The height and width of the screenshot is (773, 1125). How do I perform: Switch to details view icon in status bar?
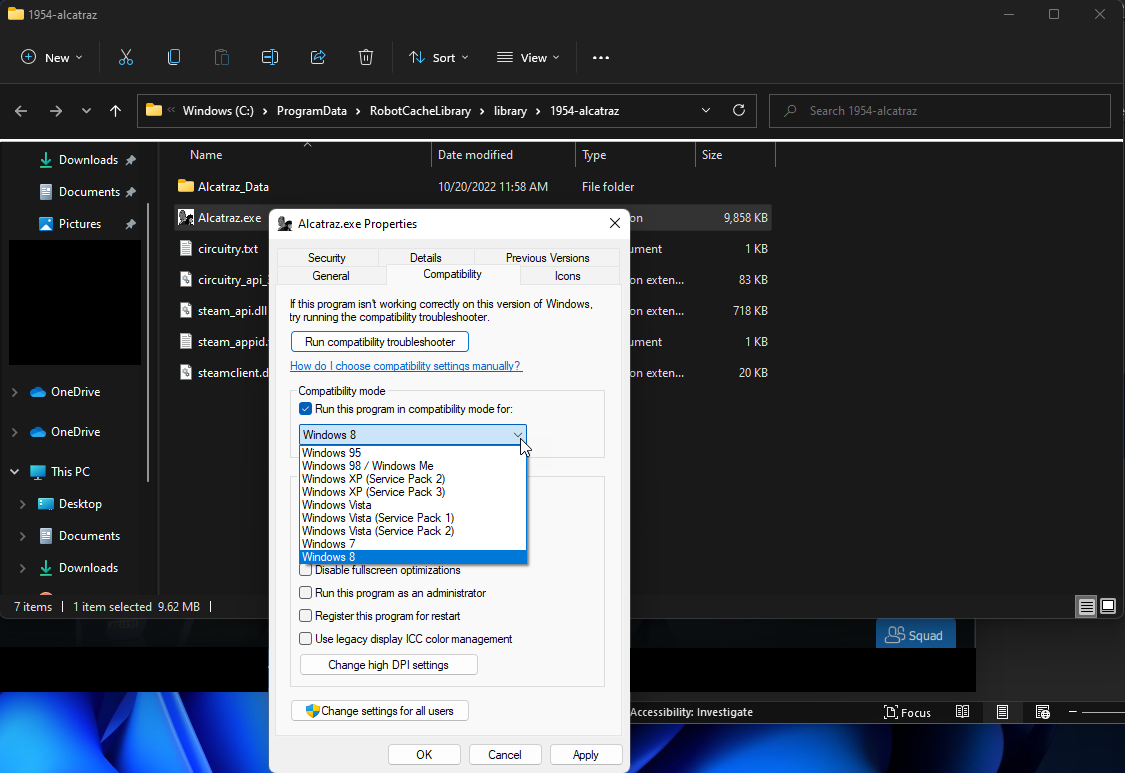click(1086, 606)
